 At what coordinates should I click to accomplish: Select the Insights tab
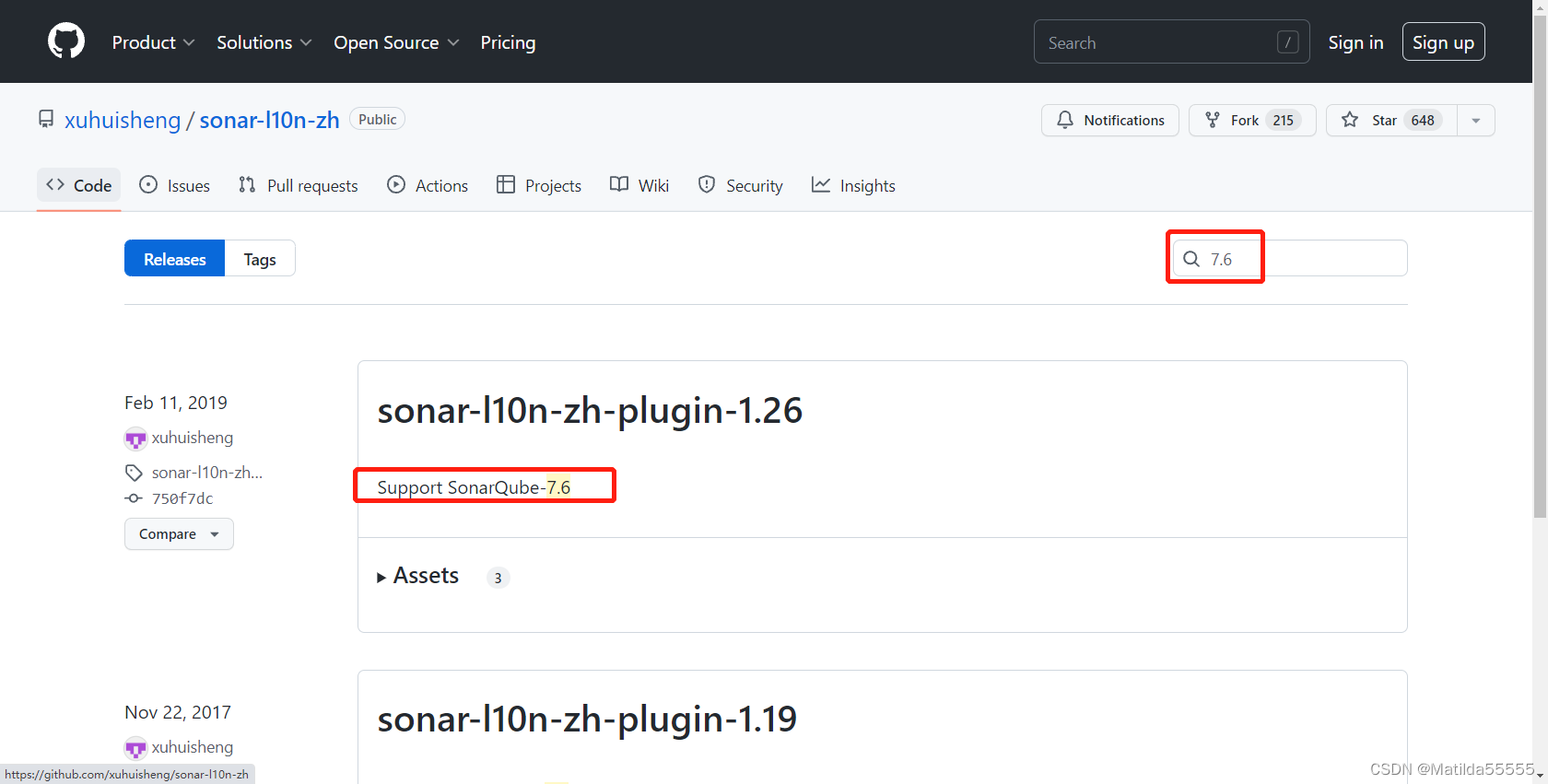click(853, 185)
